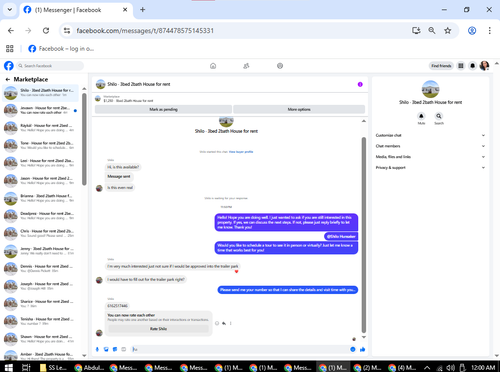Open SS Le... folder on taskbar
Screen dimensions: 500x372
(x=53, y=367)
